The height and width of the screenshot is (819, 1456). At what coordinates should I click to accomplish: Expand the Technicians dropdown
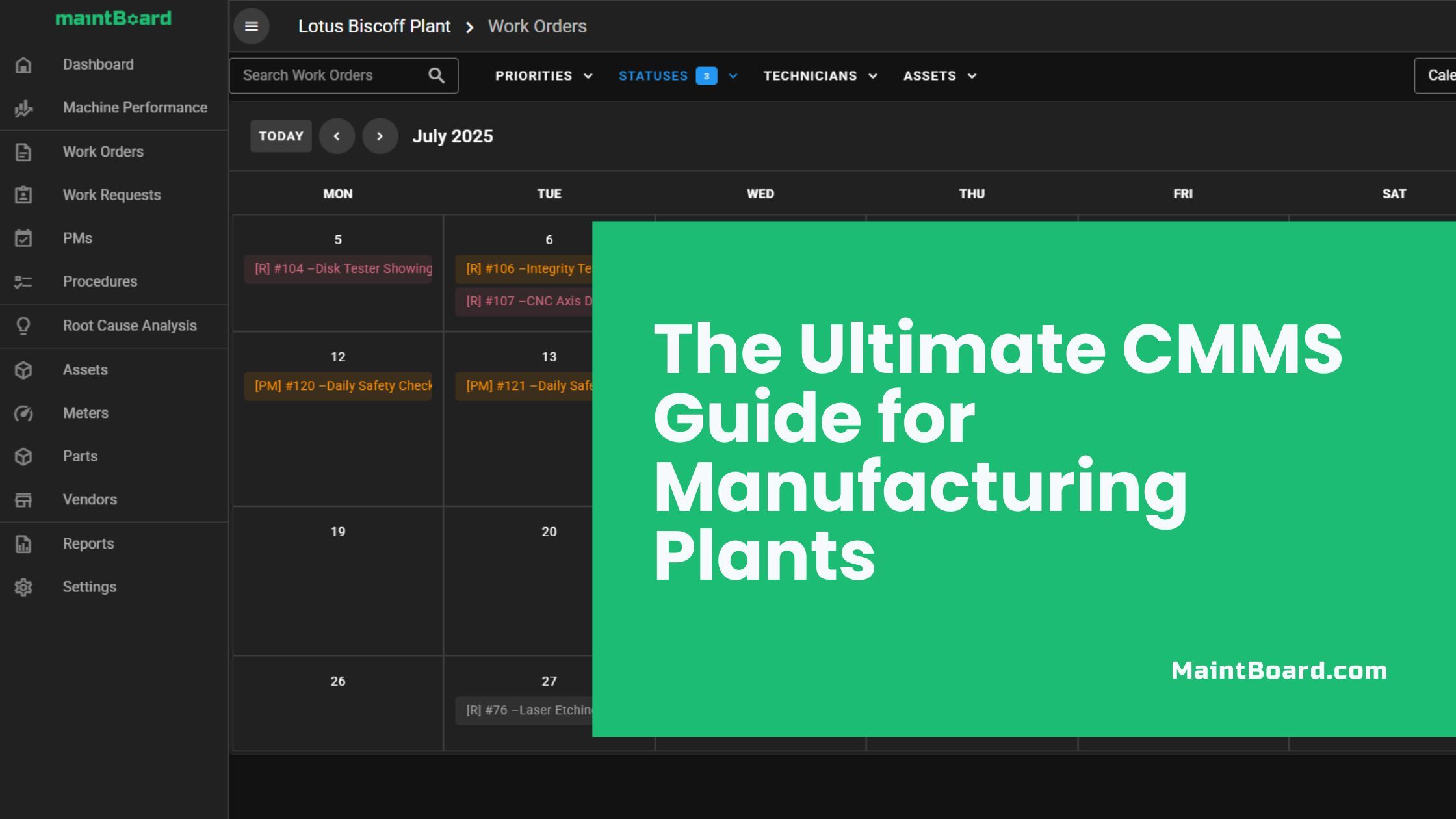tap(820, 75)
